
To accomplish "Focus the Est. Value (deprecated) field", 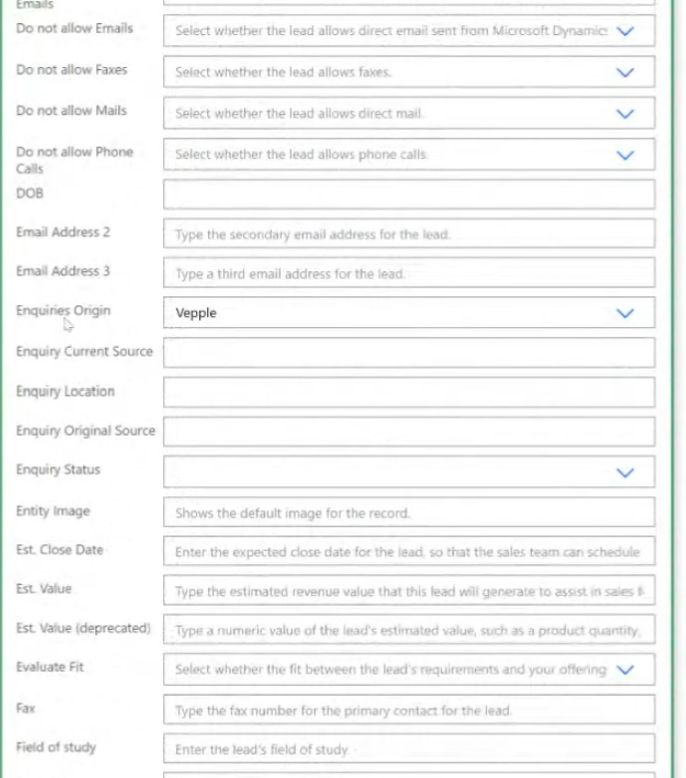I will tap(409, 630).
